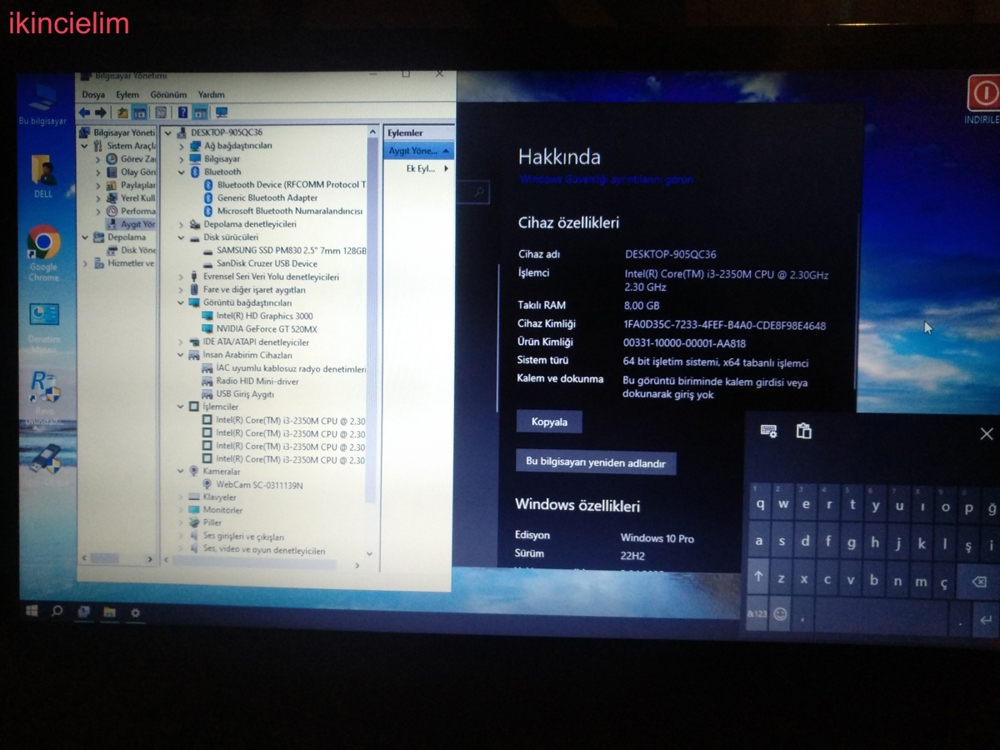Select Generic Bluetooth Adapter entry
The height and width of the screenshot is (750, 1000).
260,198
